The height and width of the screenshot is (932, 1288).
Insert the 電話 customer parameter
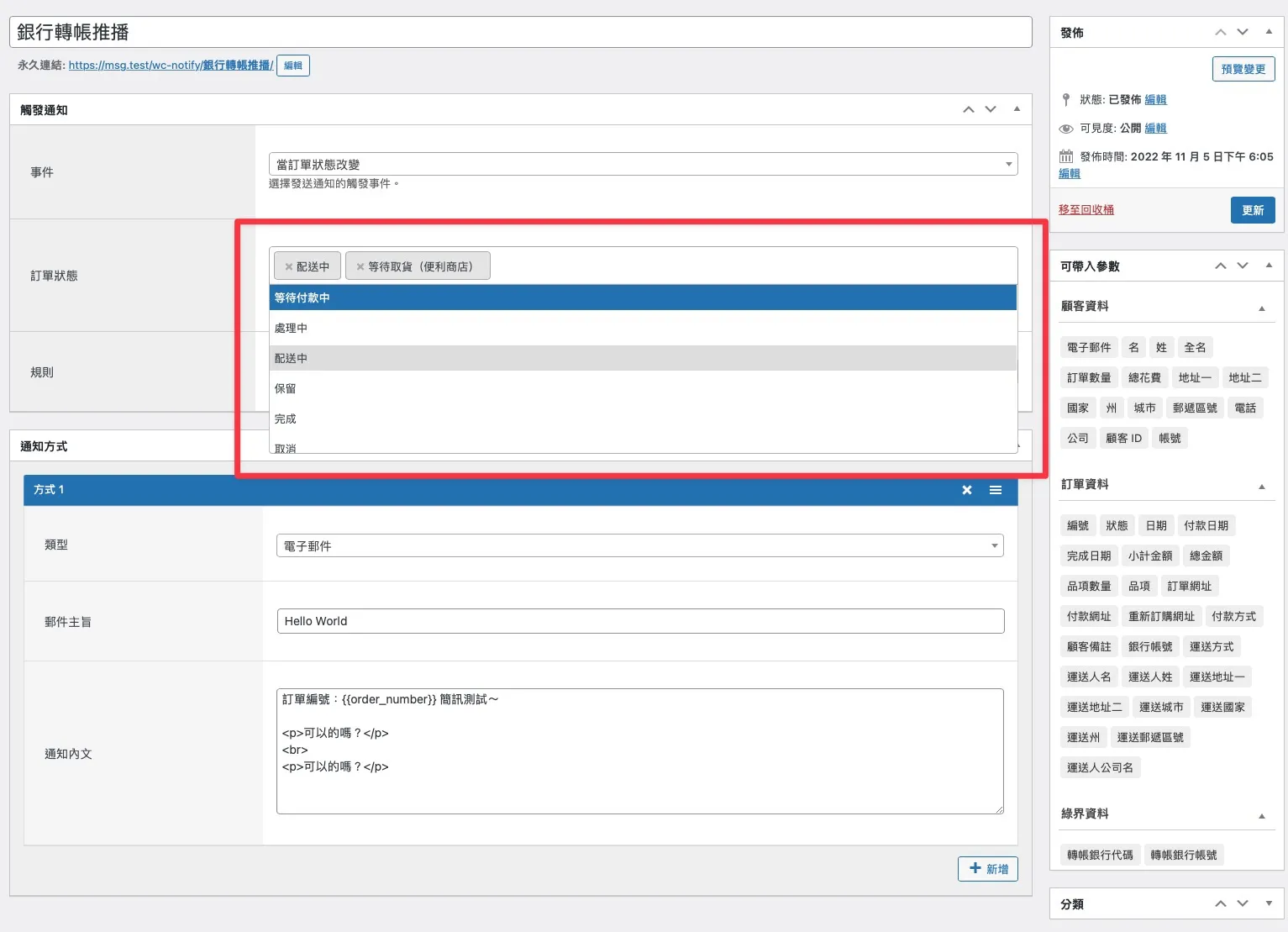(x=1245, y=408)
